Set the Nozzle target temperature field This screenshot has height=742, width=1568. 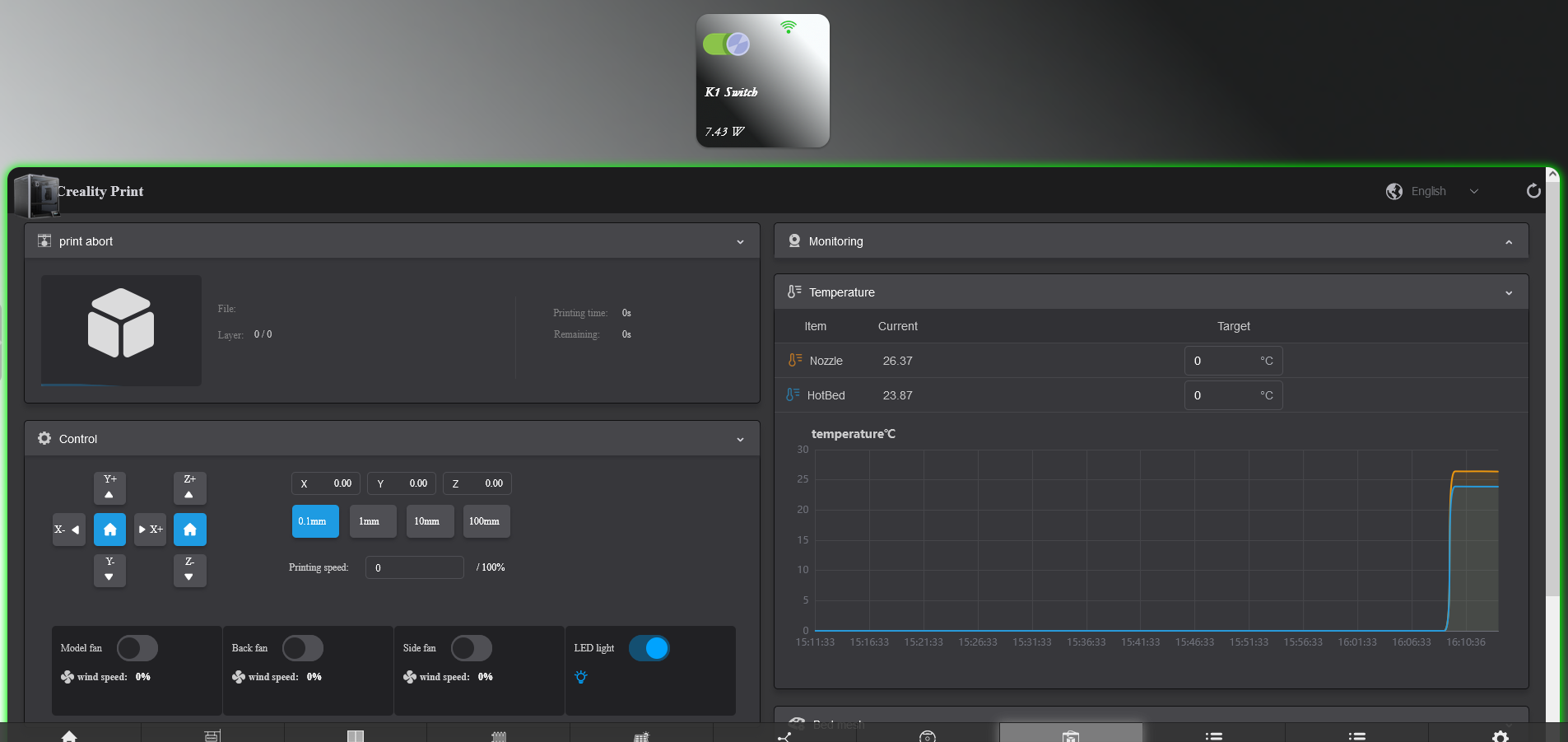[x=1233, y=361]
